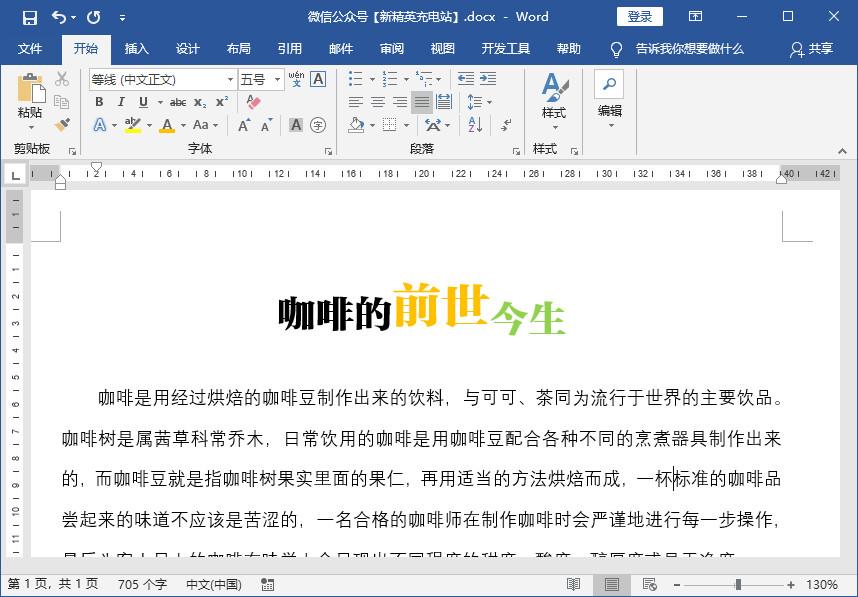The image size is (858, 597).
Task: Apply yellow text highlight color
Action: 133,125
